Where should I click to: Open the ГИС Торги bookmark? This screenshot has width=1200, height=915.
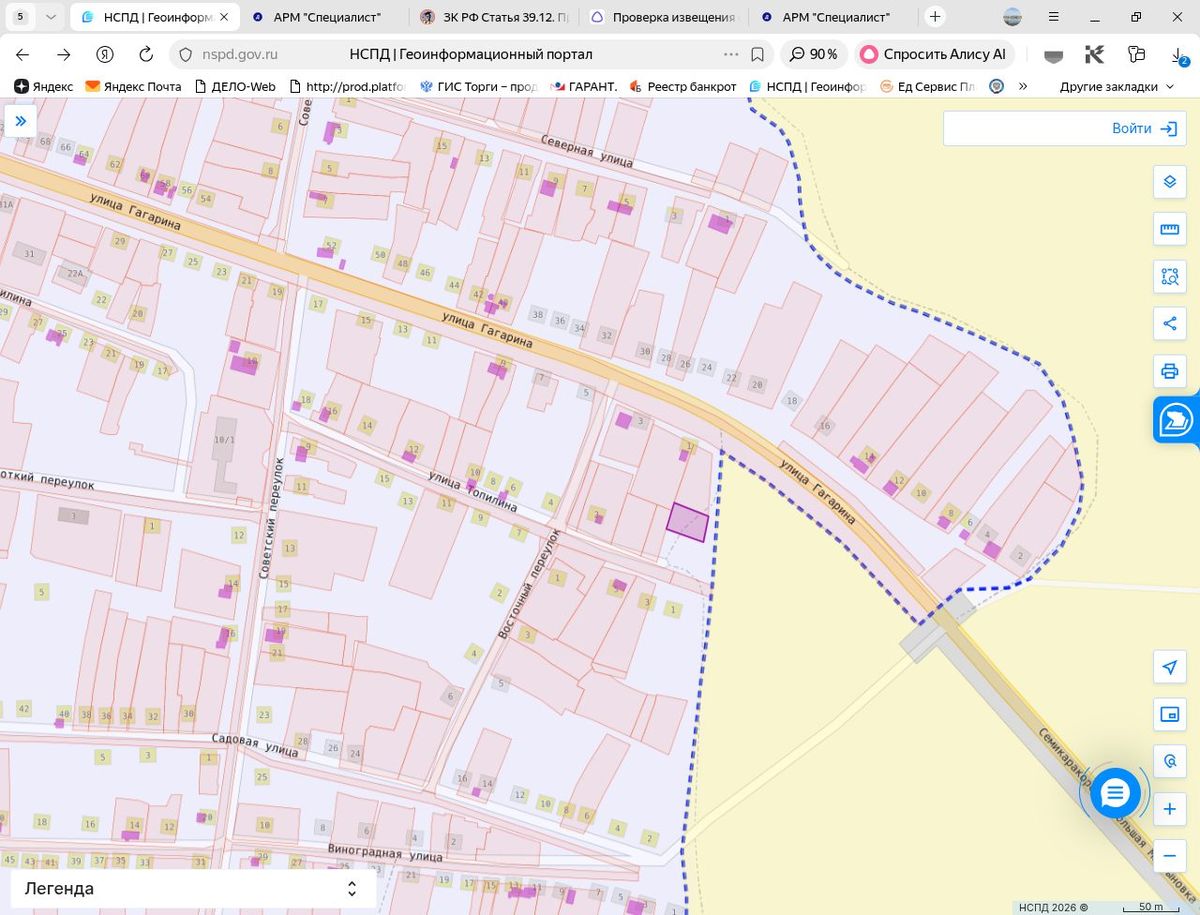click(478, 86)
